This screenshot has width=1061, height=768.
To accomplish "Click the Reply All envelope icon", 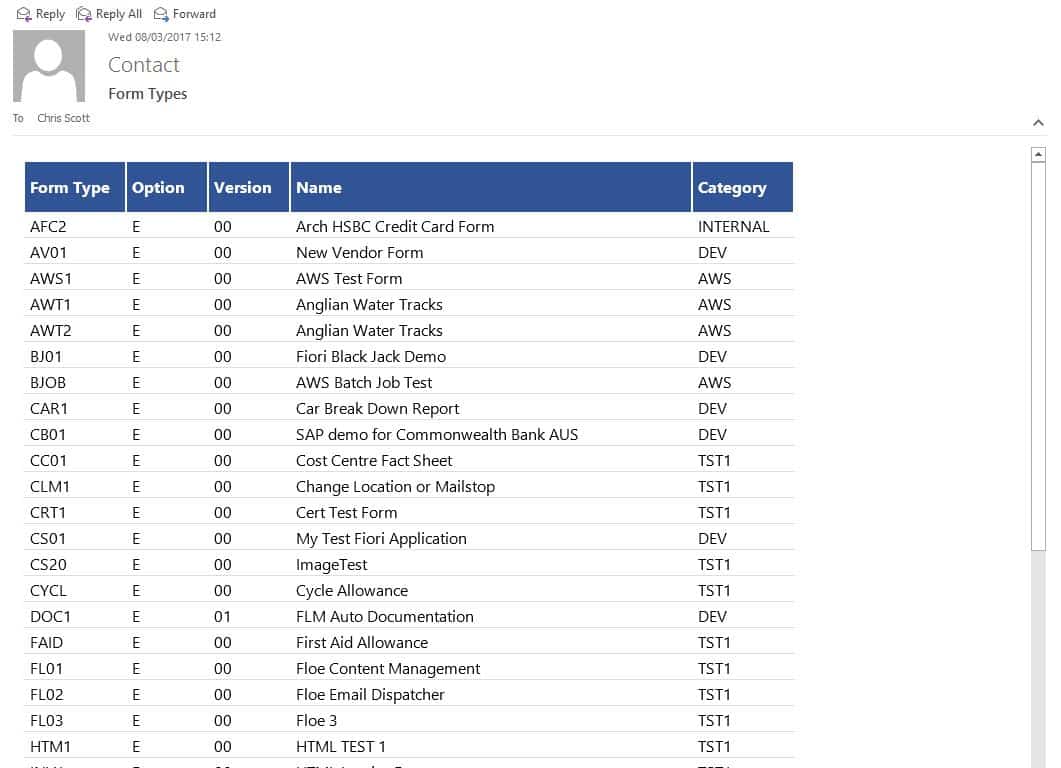I will pos(84,14).
